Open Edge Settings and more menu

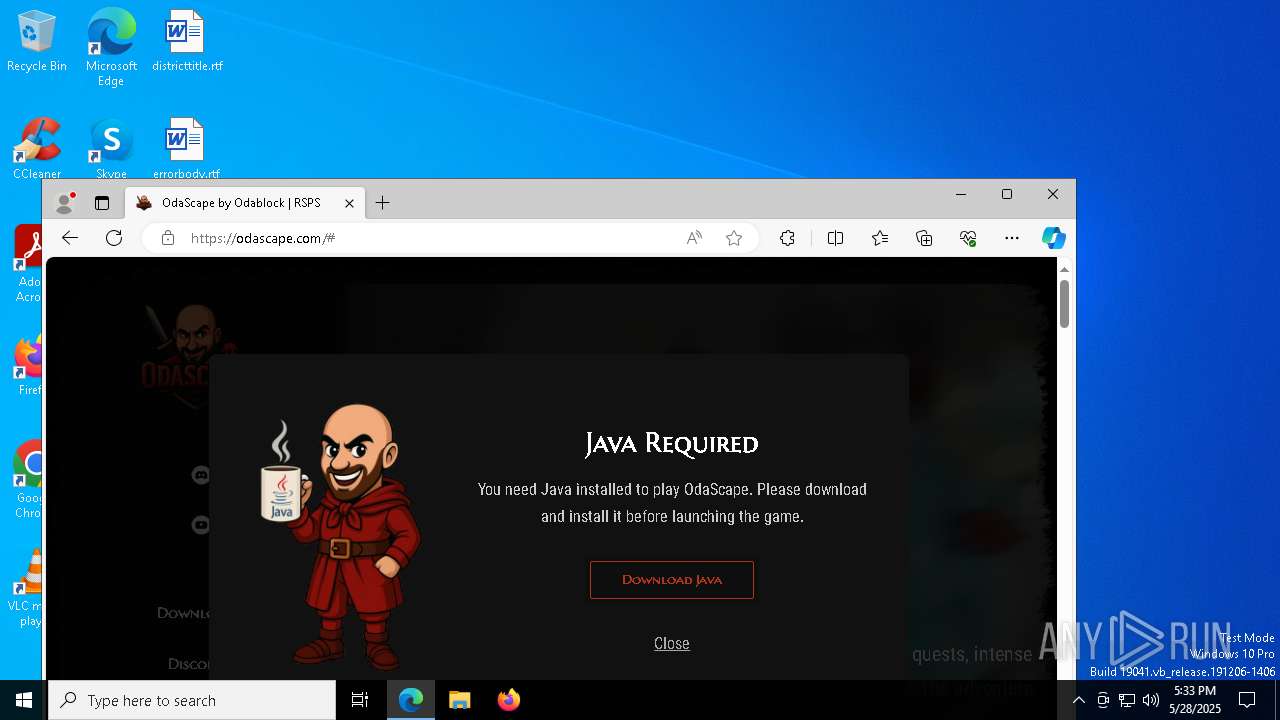tap(1012, 238)
